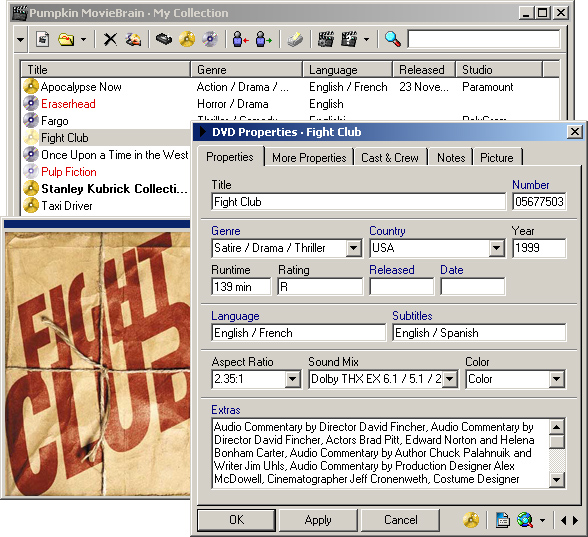
Task: Expand the Genre combo box dropdown
Action: 353,248
